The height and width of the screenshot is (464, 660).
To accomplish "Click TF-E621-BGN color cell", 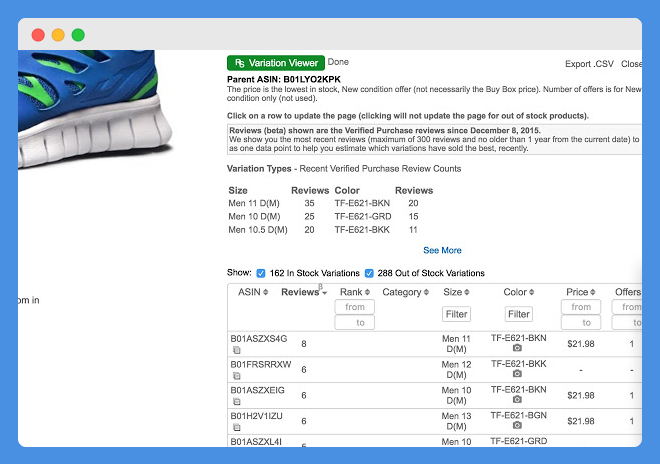I will (x=519, y=416).
